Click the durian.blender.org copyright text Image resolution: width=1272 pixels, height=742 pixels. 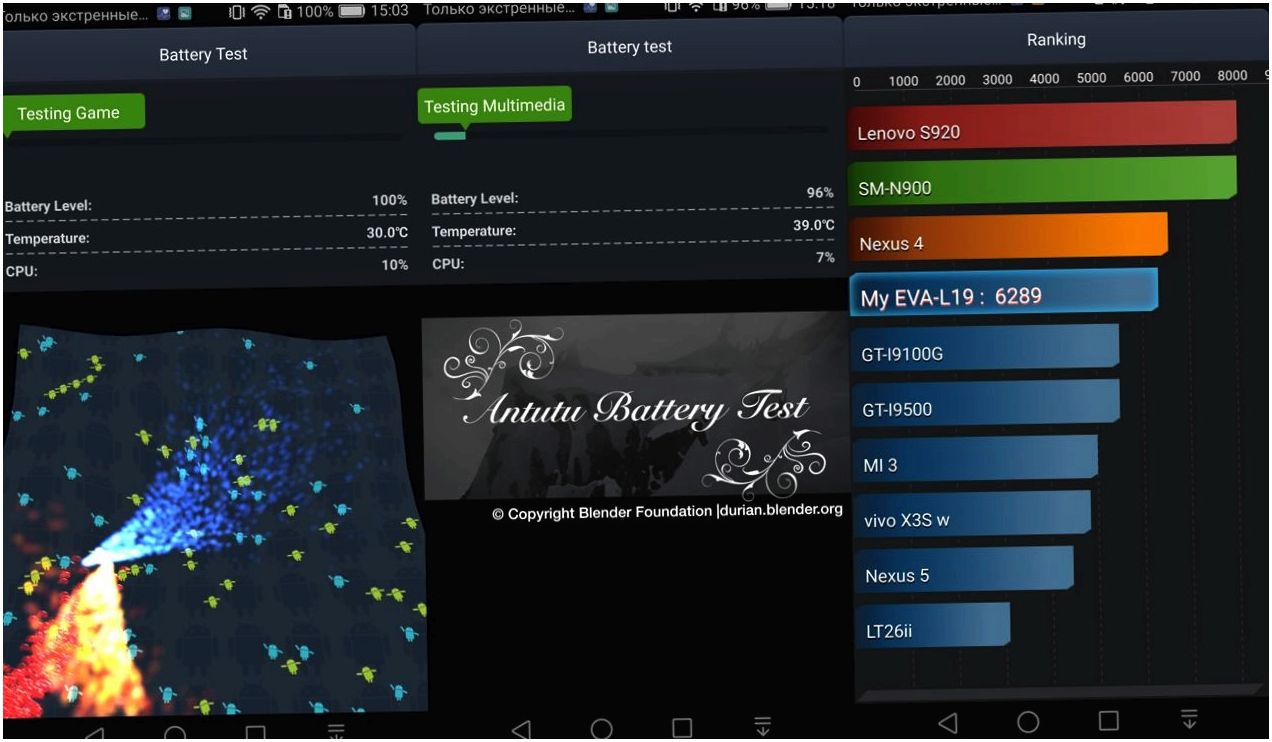pos(667,512)
